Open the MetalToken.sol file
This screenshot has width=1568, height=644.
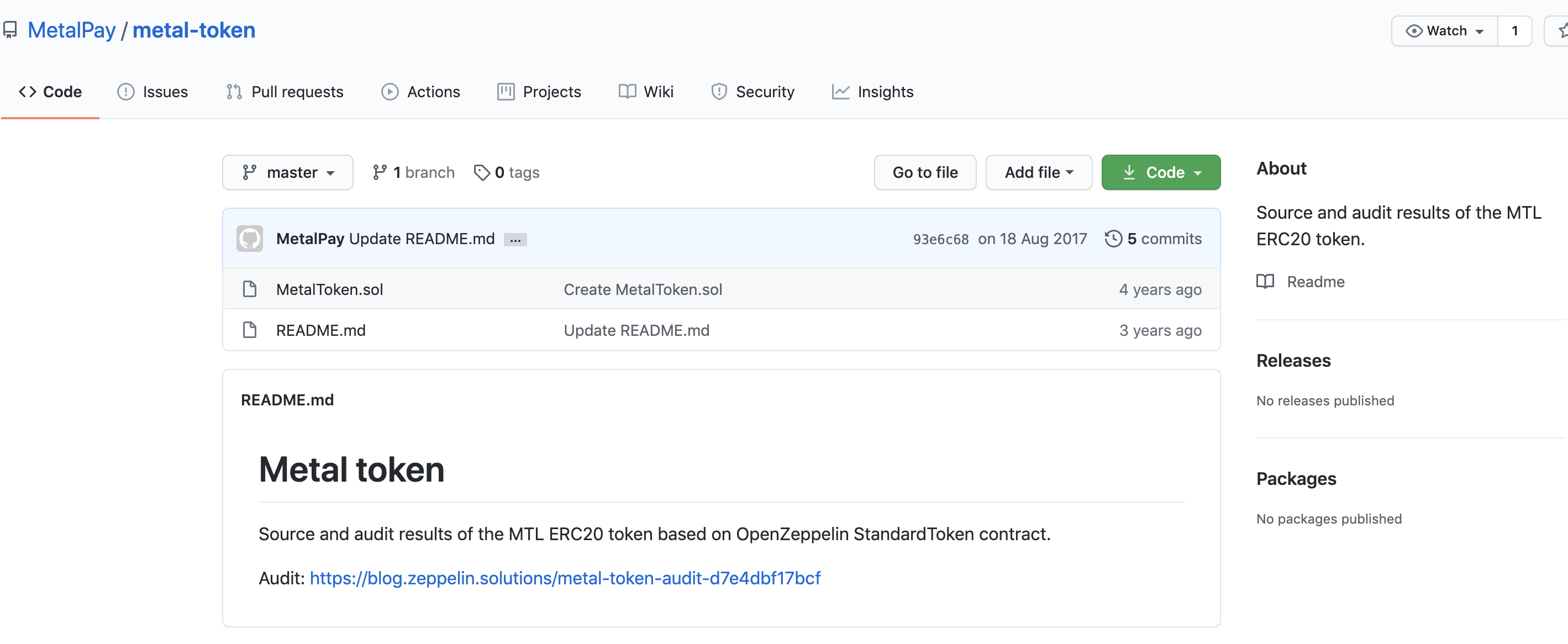[x=329, y=289]
